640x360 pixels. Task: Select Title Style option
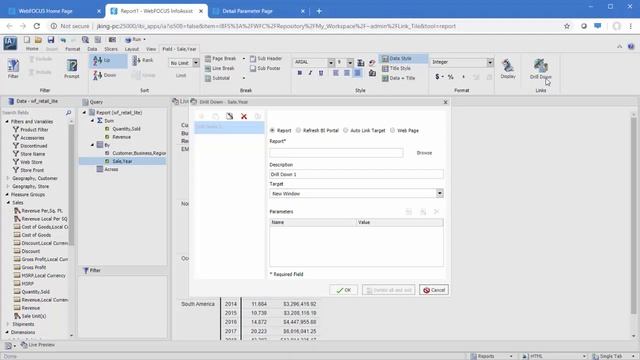pos(396,68)
